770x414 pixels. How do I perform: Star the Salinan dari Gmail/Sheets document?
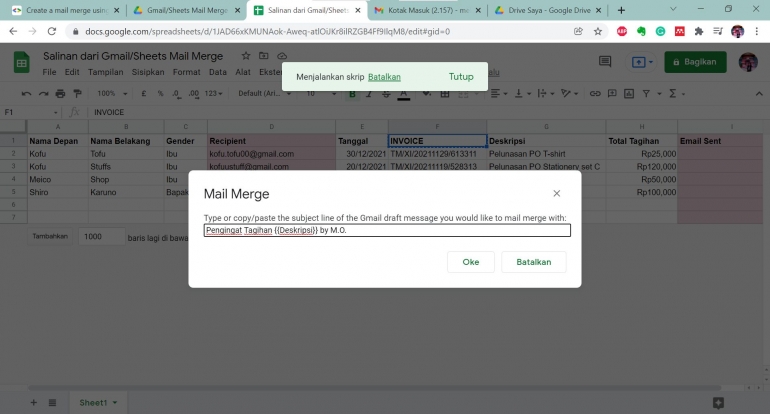coord(246,56)
